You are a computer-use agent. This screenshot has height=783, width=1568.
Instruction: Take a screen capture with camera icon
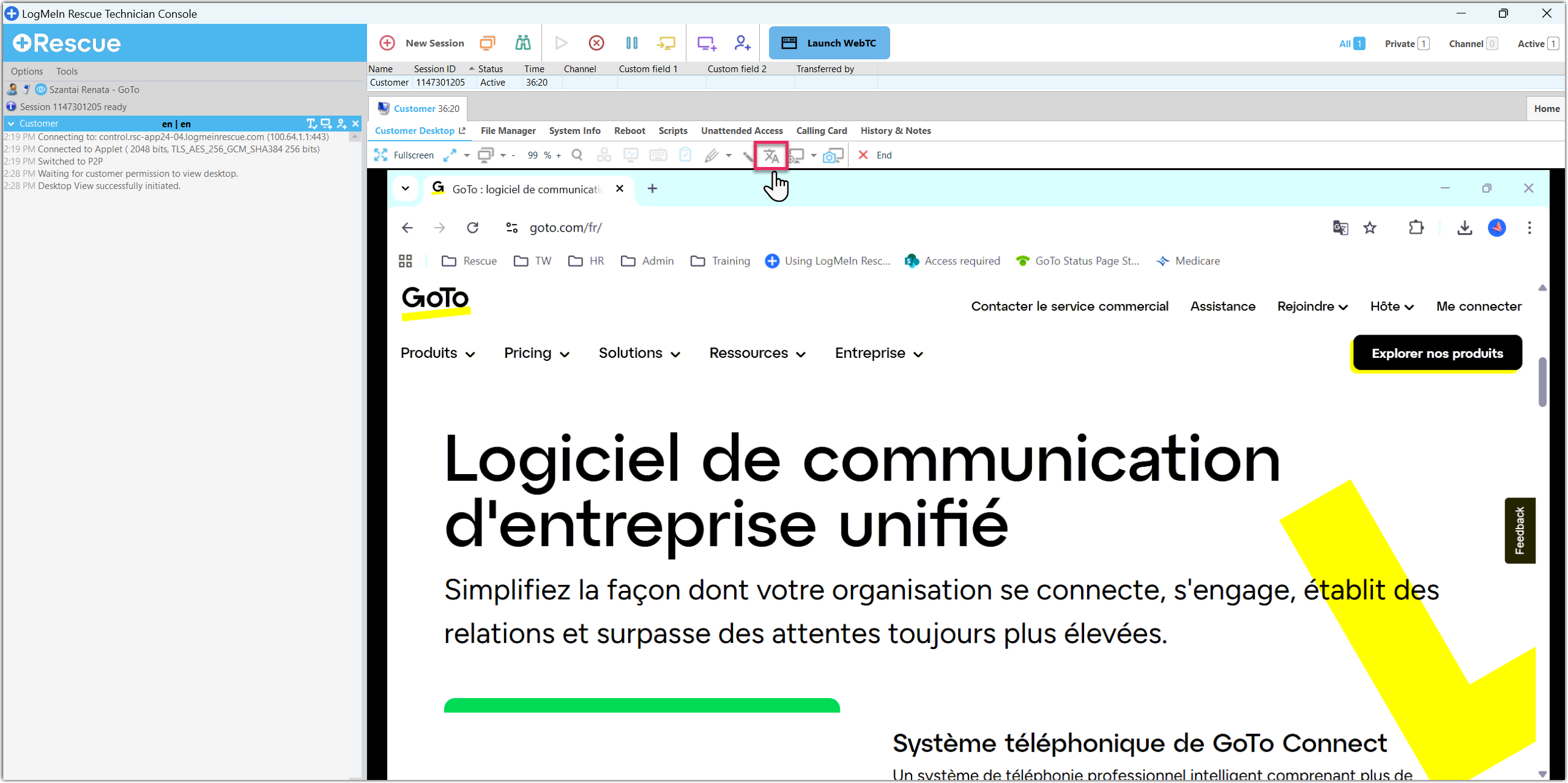click(x=832, y=156)
